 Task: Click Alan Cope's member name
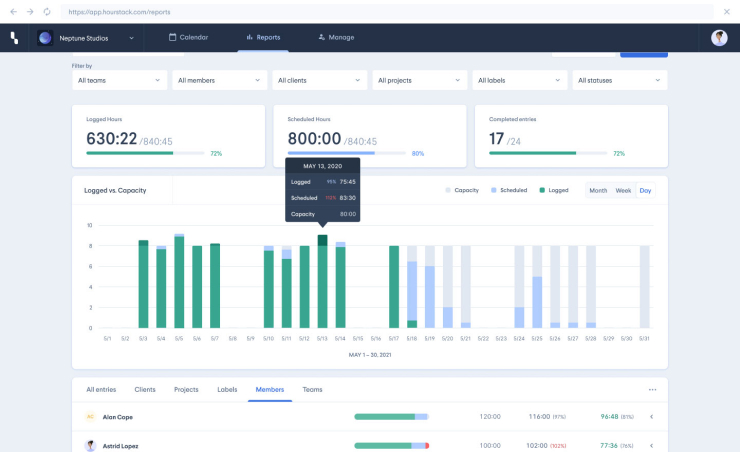[x=118, y=417]
